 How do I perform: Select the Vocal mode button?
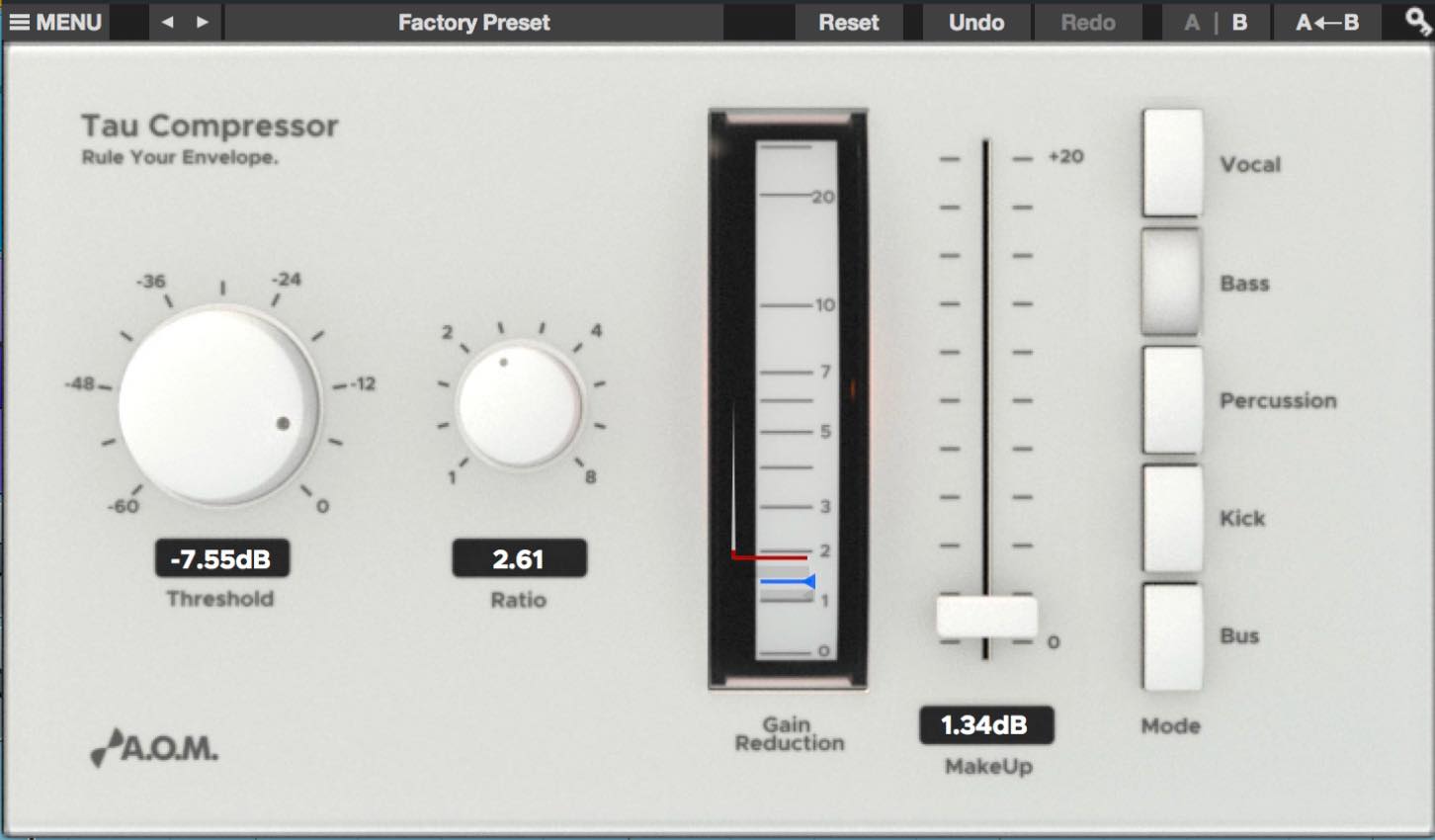tap(1172, 163)
